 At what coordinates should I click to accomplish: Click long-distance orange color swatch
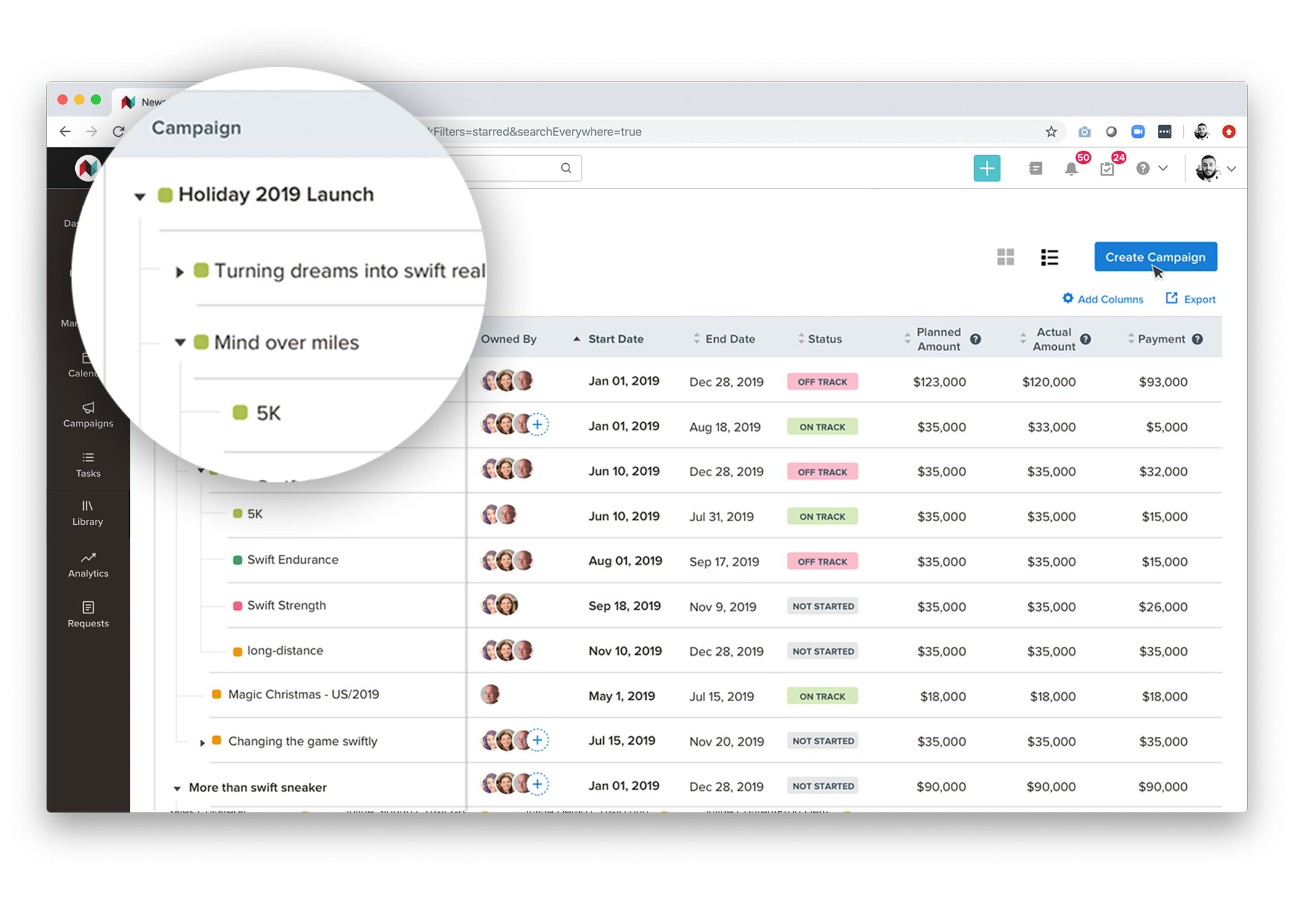(237, 651)
